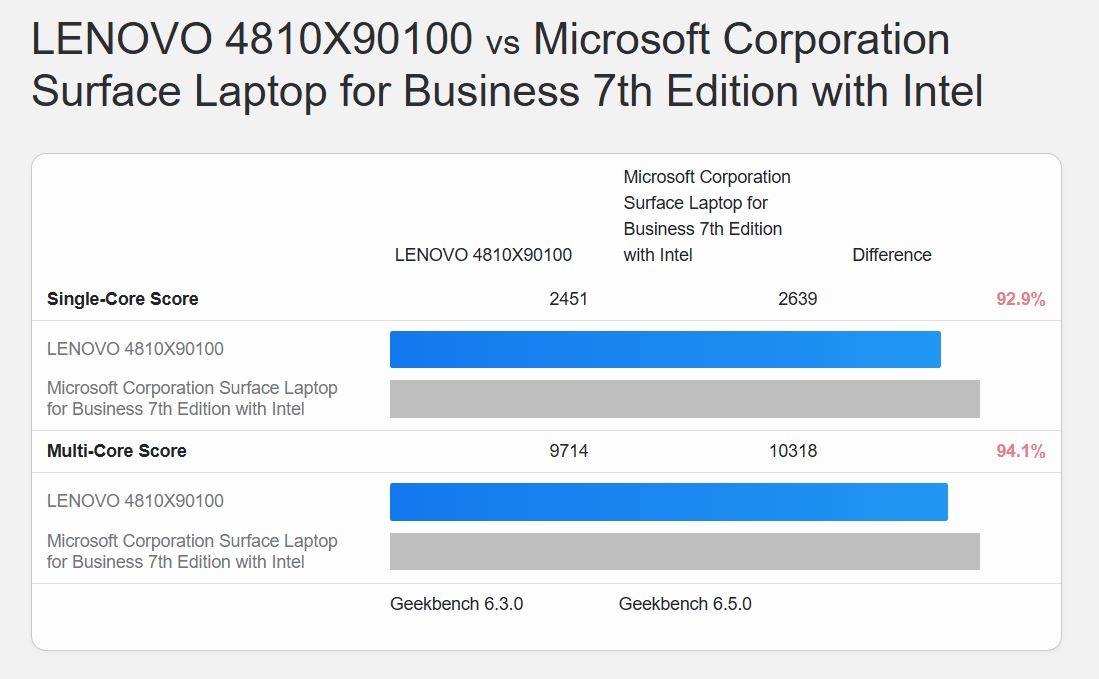Click the Difference column header

891,255
